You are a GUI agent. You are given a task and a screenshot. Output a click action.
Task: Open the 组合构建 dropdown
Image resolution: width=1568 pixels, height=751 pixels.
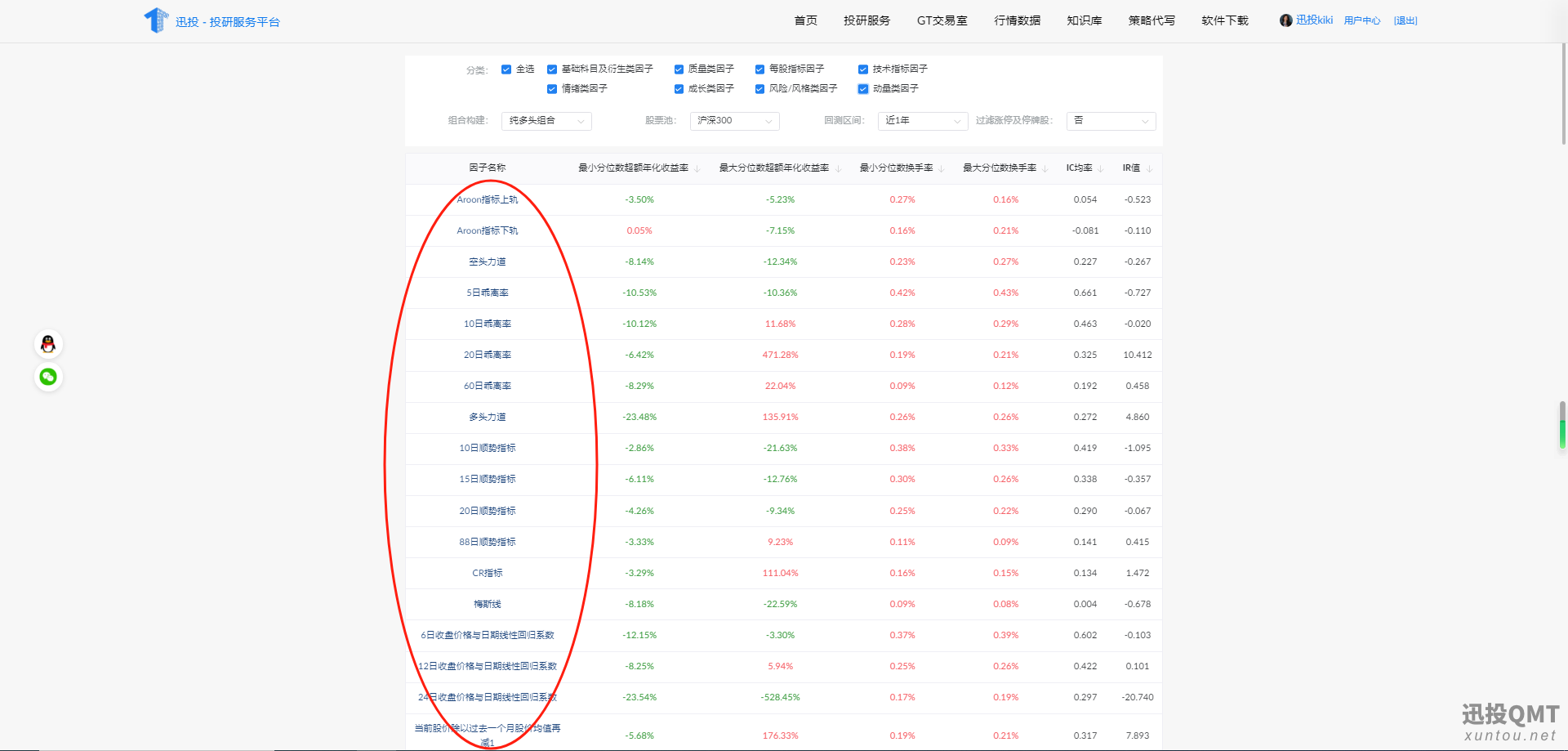pyautogui.click(x=546, y=121)
